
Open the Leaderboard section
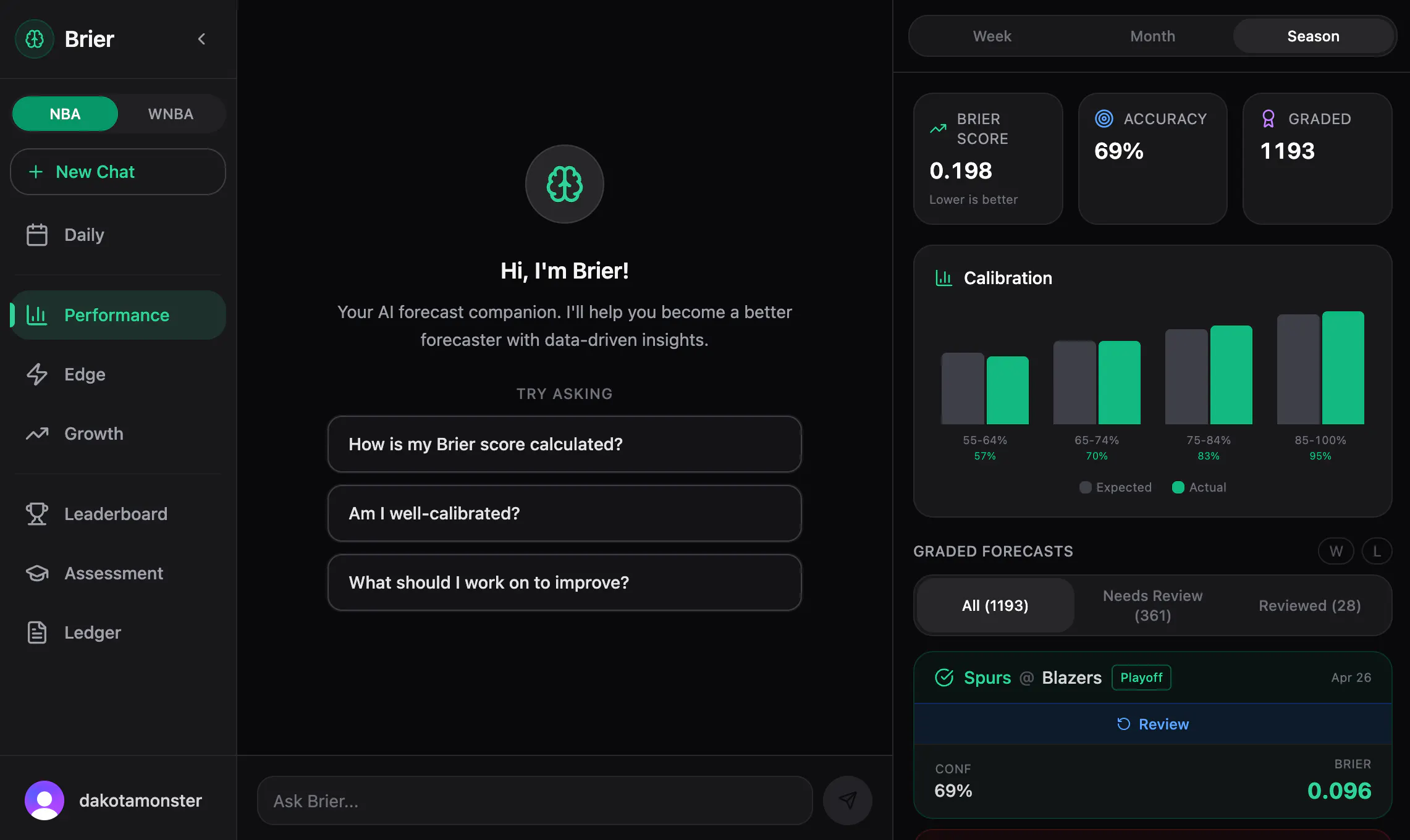click(x=118, y=514)
